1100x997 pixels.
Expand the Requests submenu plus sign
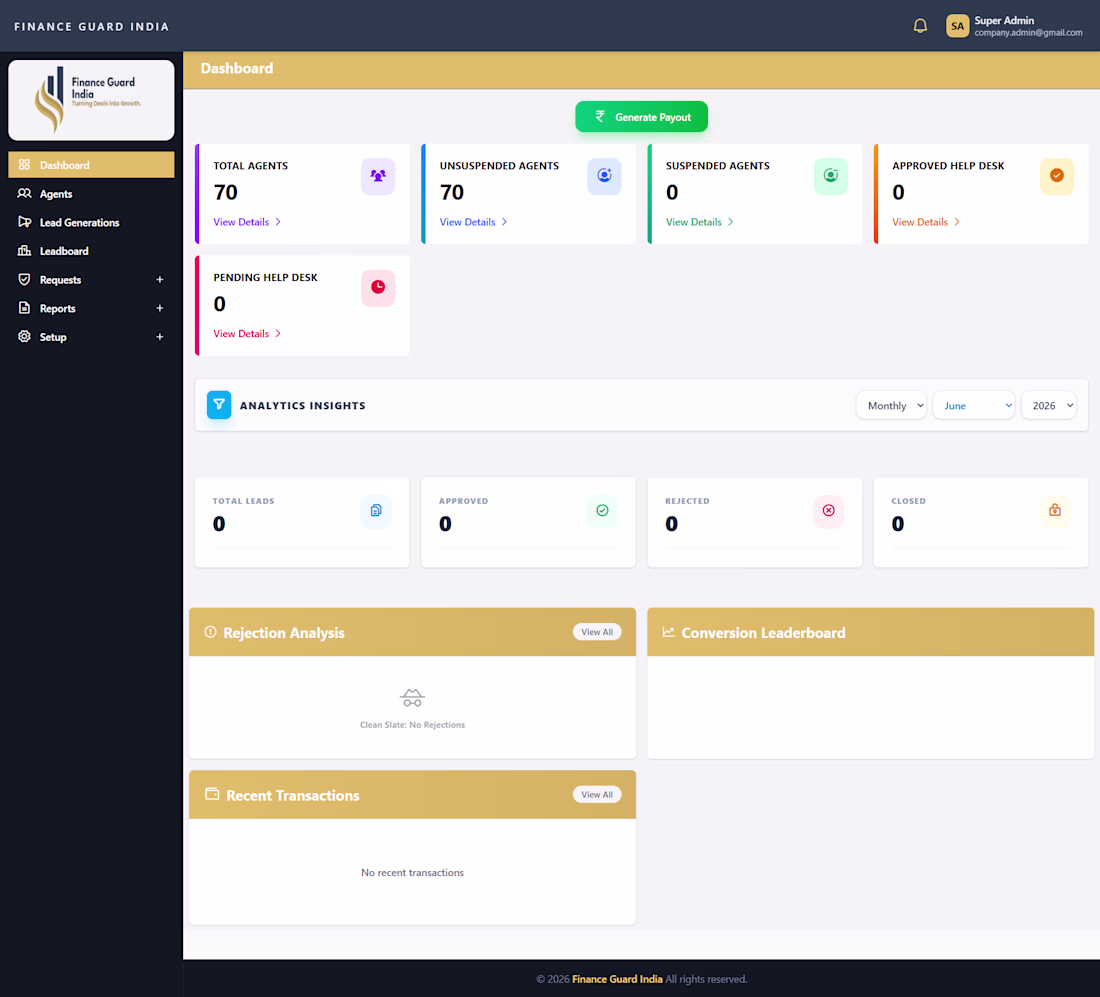pyautogui.click(x=160, y=279)
